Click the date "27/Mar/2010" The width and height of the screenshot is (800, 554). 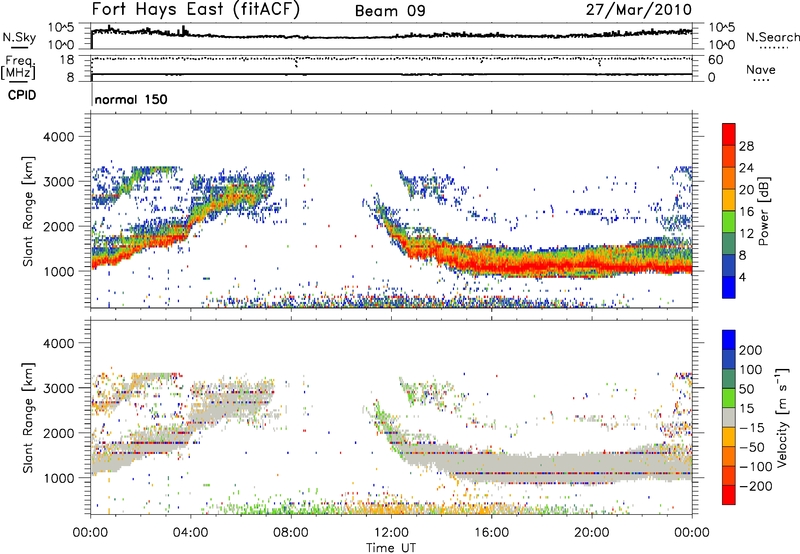point(638,10)
